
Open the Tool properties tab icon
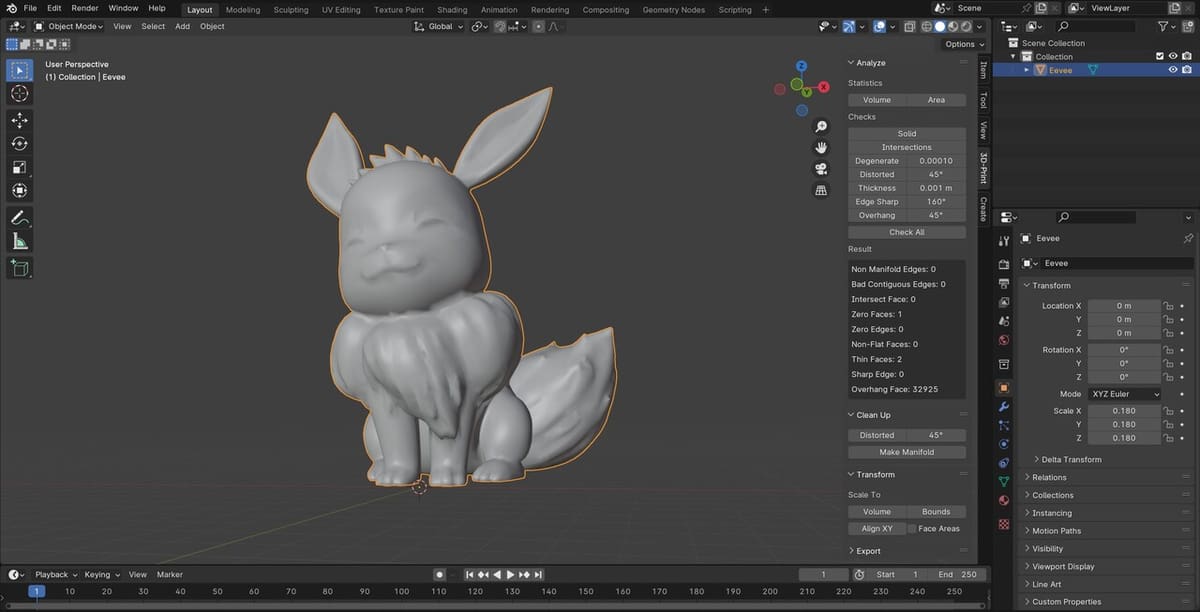tap(1004, 241)
